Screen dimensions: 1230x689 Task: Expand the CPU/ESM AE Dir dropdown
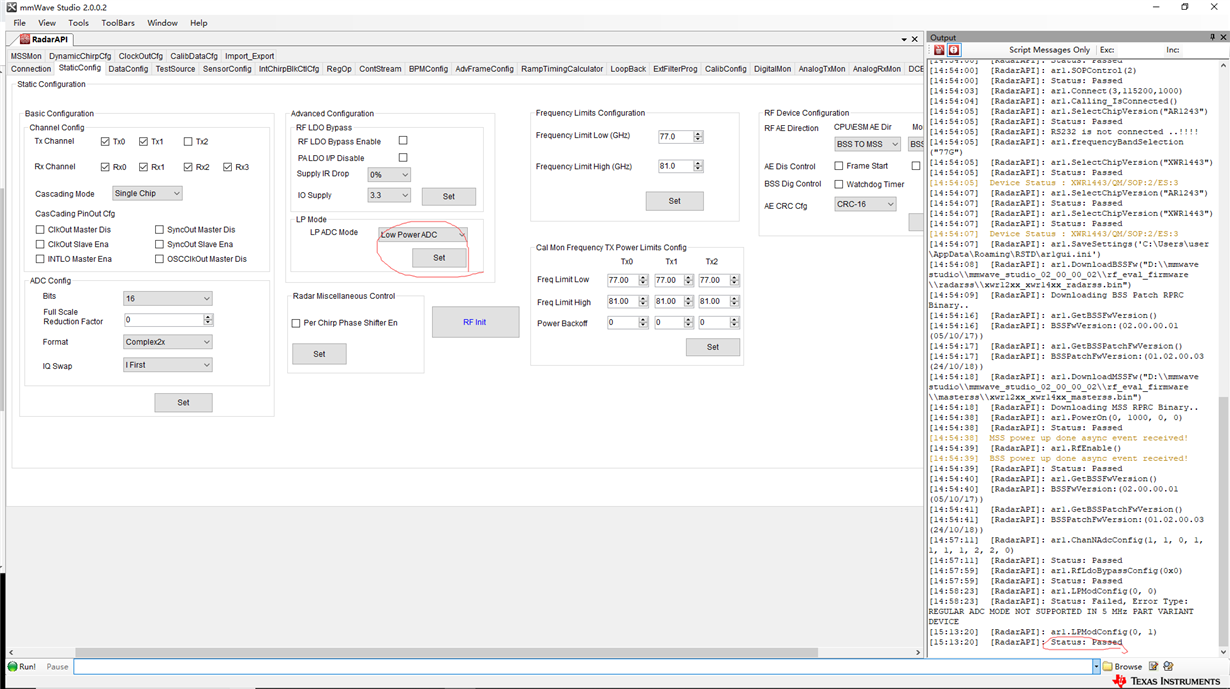(x=867, y=144)
